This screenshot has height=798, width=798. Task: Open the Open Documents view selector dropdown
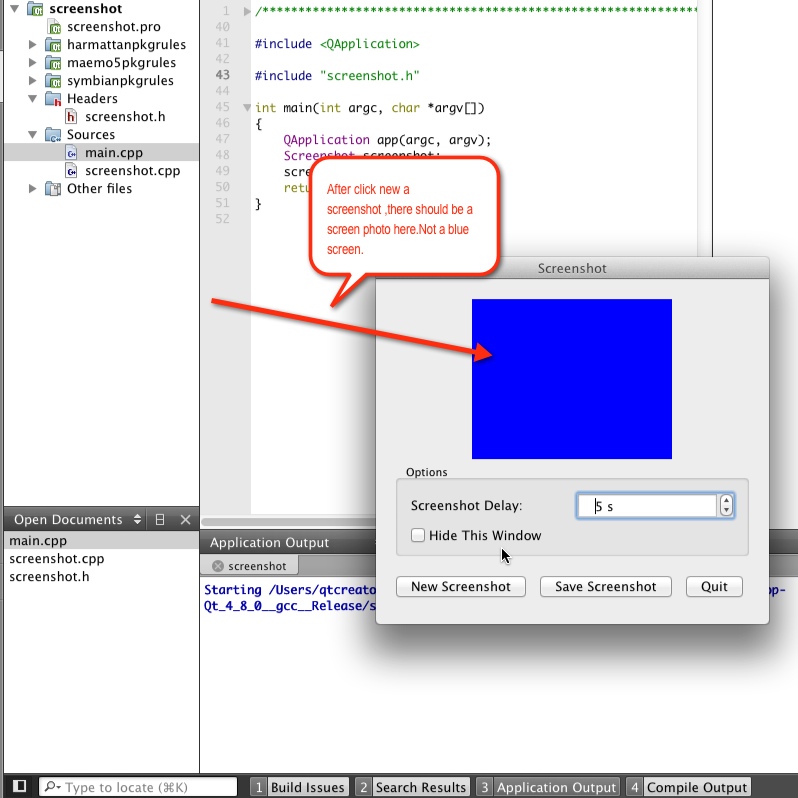point(133,520)
